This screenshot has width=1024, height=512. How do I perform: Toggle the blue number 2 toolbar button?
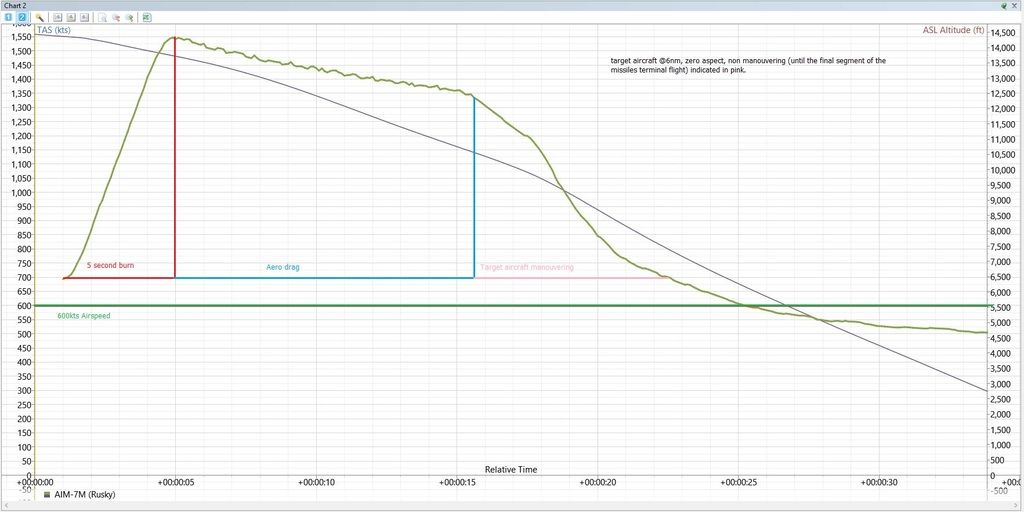coord(22,18)
